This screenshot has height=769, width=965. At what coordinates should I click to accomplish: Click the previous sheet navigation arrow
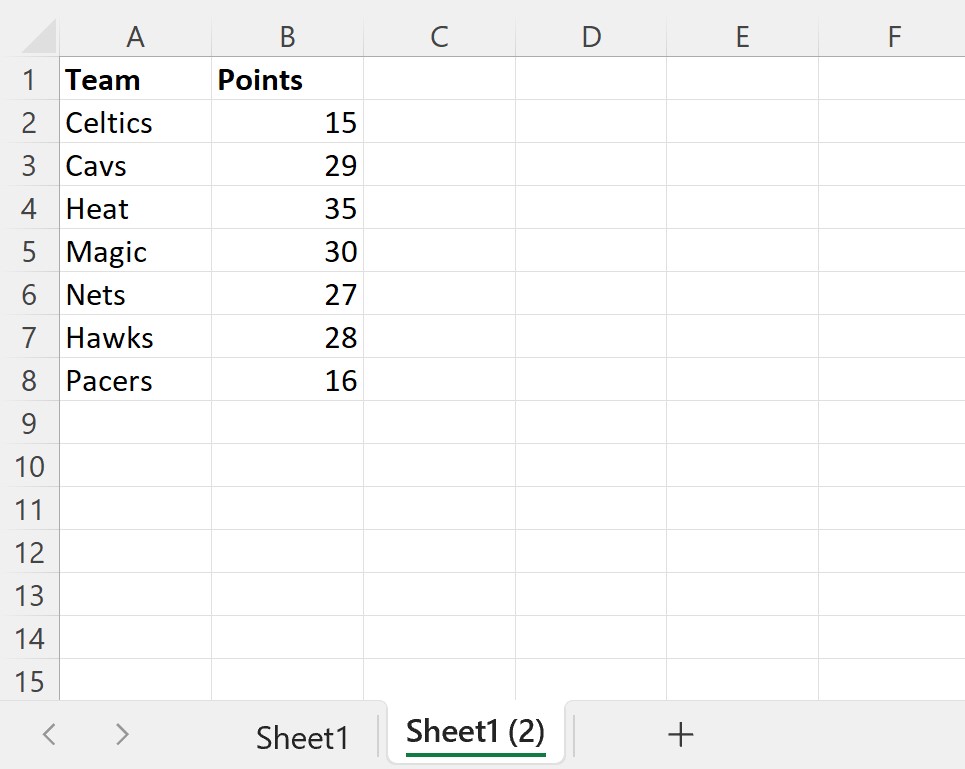pos(49,735)
